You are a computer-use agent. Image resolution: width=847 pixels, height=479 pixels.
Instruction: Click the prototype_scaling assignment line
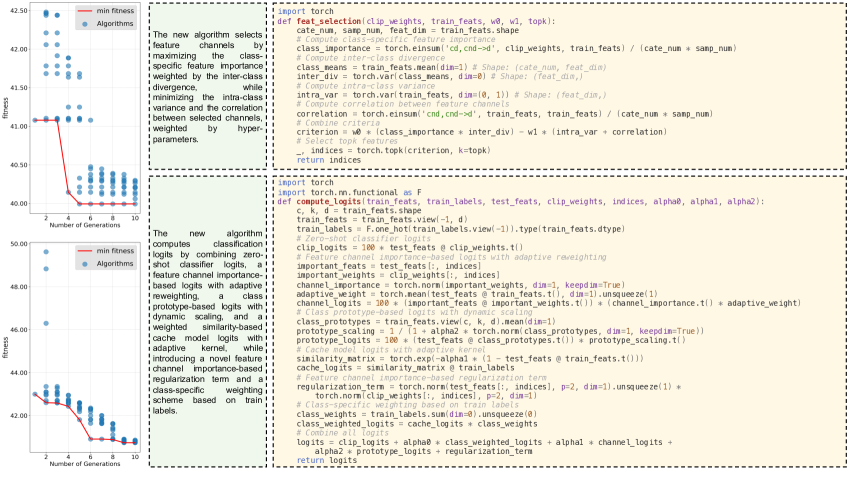point(498,331)
